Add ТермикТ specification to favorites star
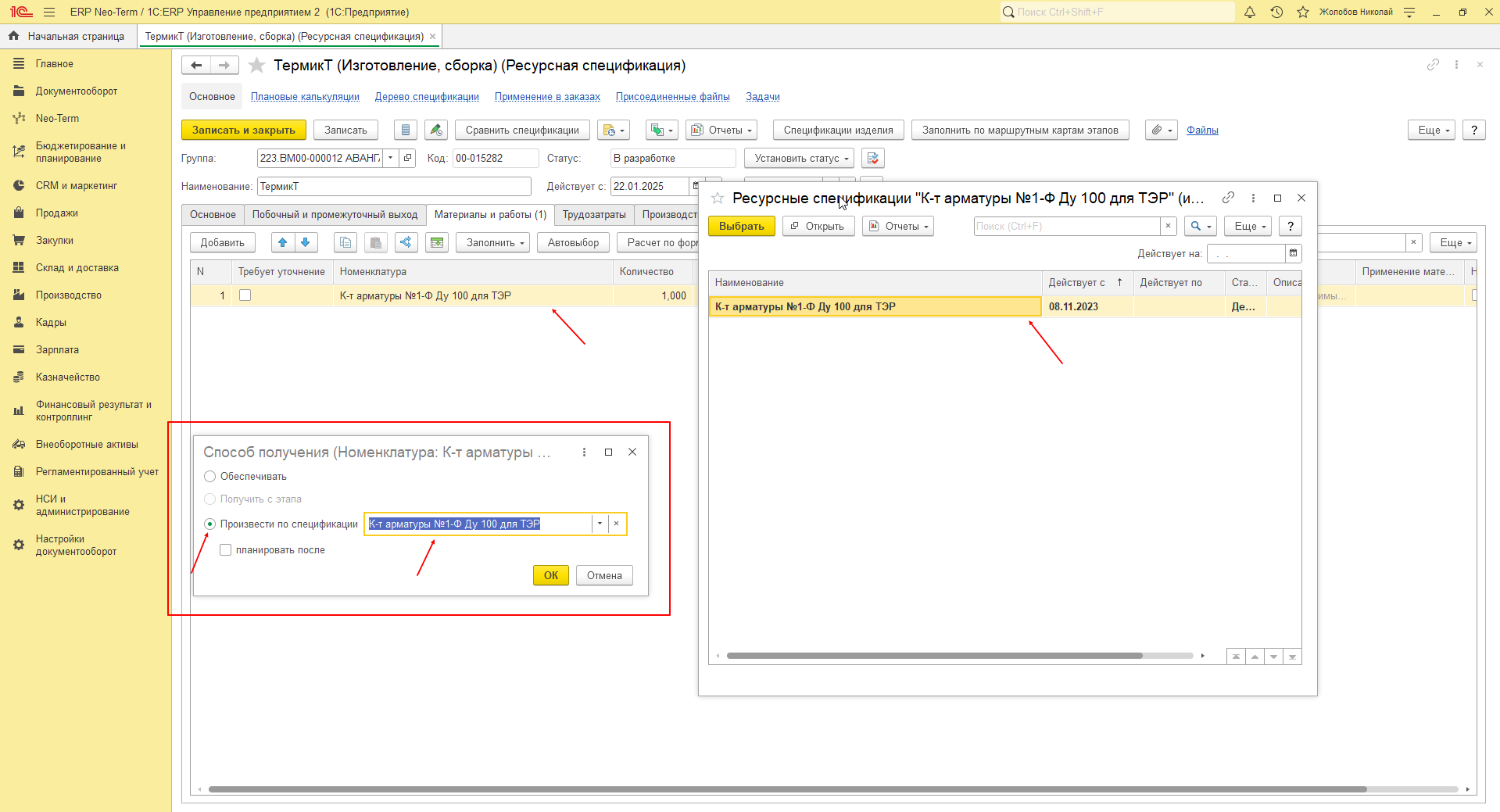 click(256, 66)
